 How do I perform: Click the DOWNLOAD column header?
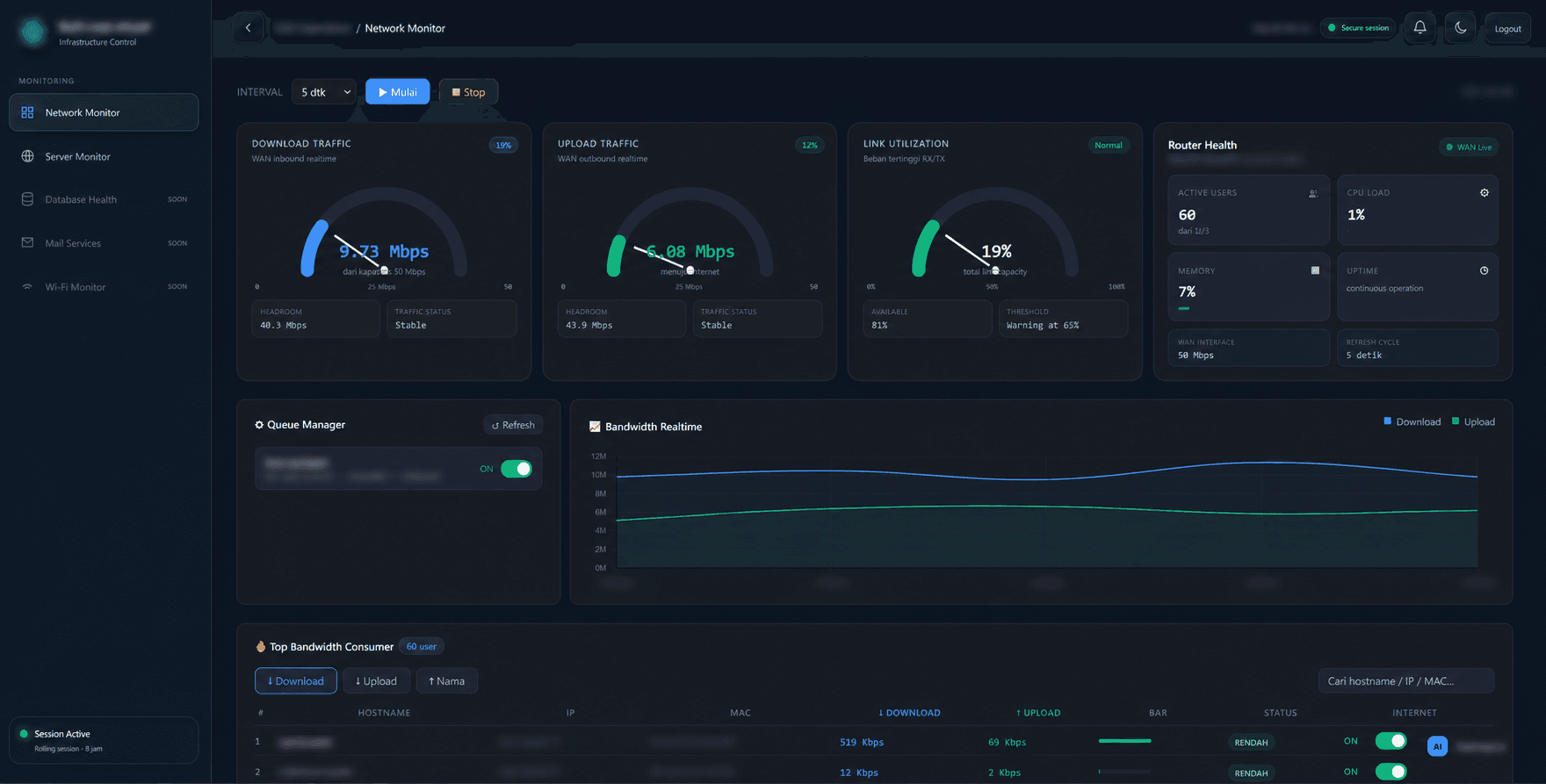click(909, 713)
